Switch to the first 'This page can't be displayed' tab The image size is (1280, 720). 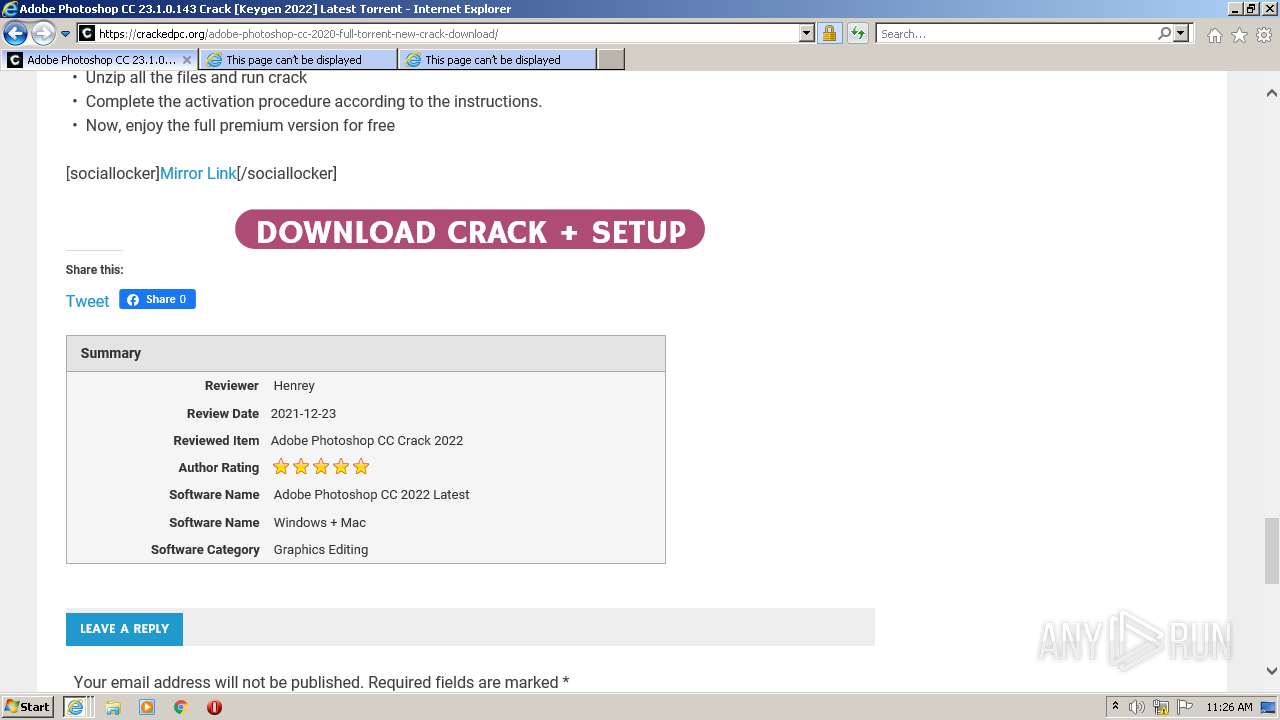point(298,60)
